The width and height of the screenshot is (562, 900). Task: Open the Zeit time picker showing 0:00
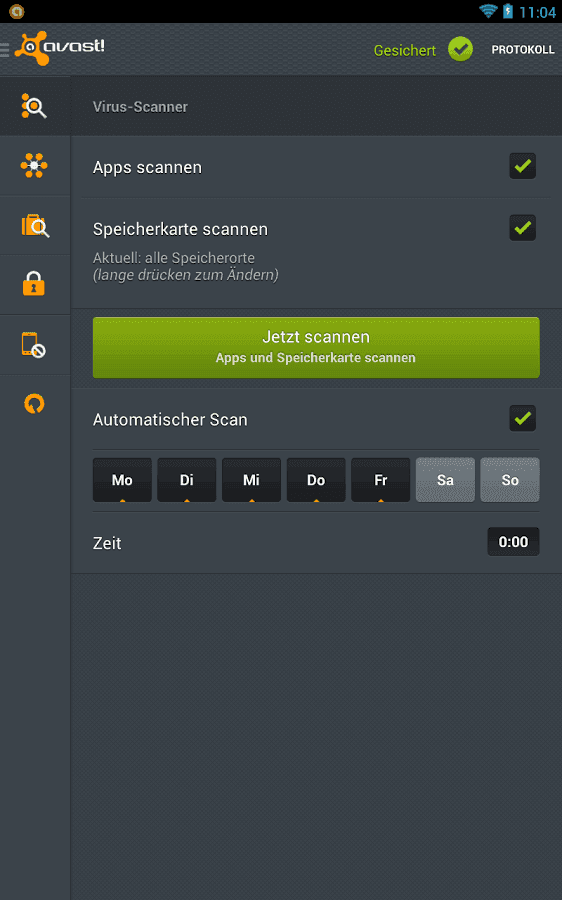(513, 542)
